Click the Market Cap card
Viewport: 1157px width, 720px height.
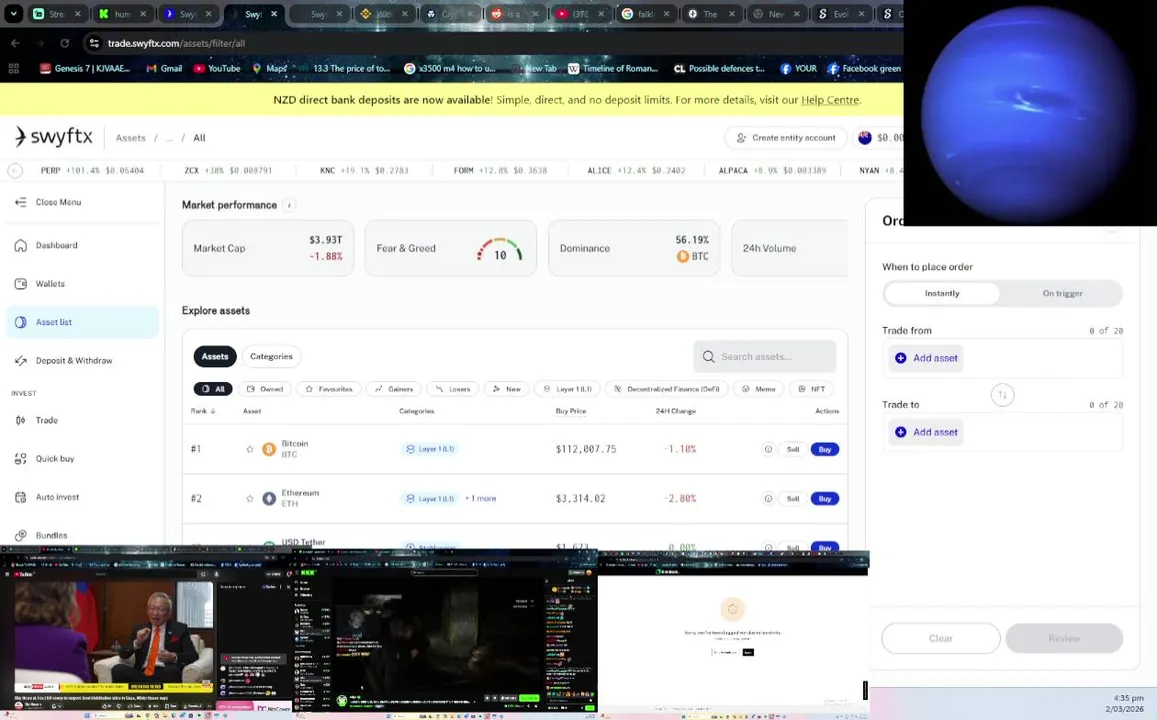click(268, 249)
